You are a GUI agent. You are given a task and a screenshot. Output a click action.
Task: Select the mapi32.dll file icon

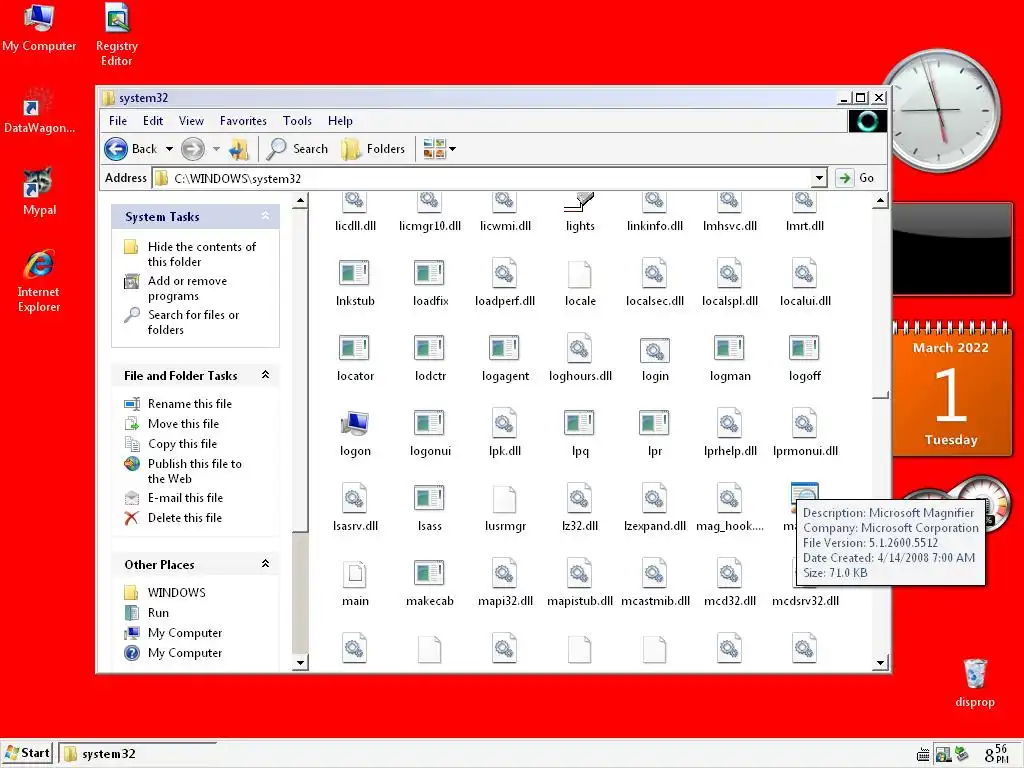(505, 584)
